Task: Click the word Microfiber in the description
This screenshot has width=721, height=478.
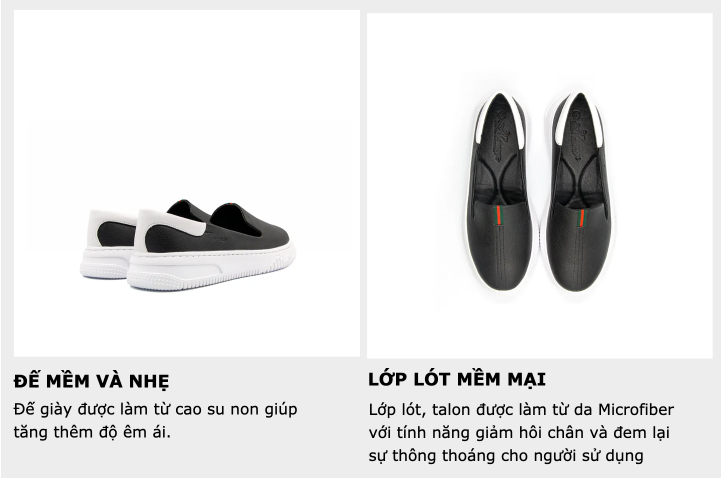Action: (x=636, y=409)
